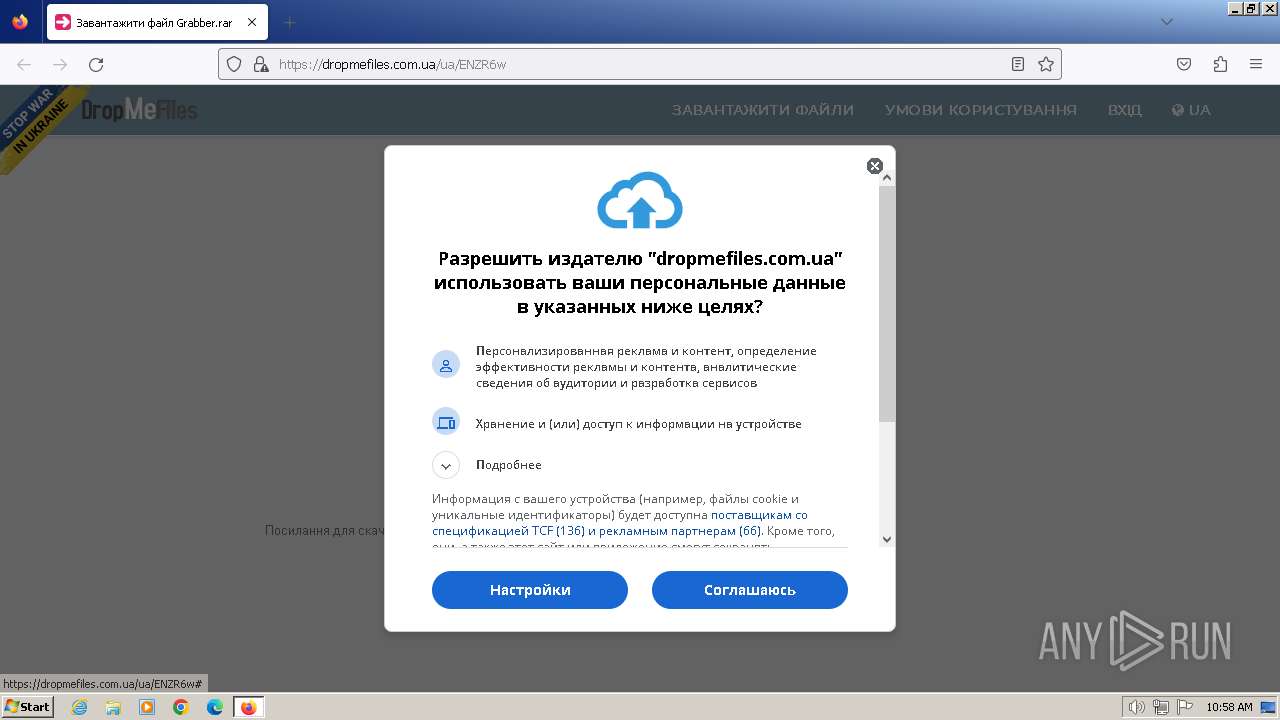Click the browser reload button
Screen dimensions: 1280x720
pyautogui.click(x=96, y=64)
